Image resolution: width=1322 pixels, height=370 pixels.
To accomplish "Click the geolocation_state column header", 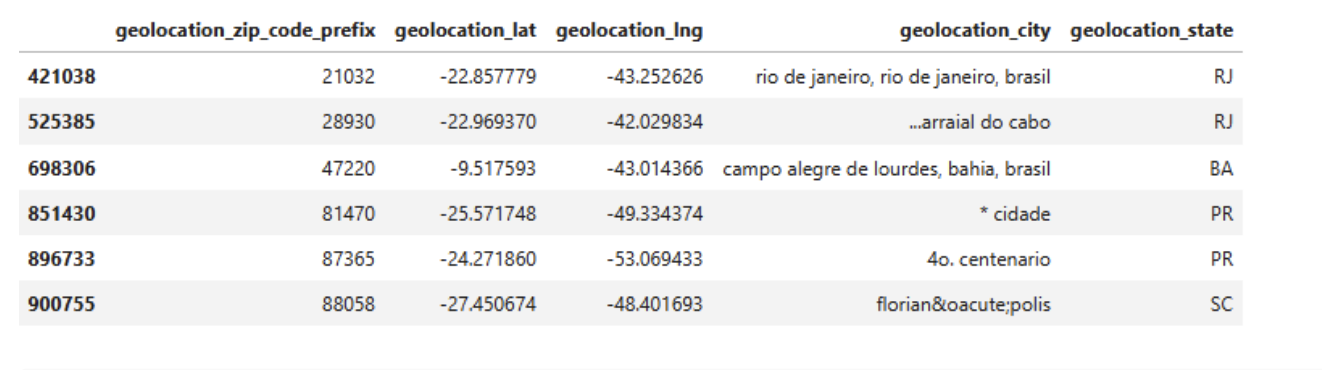I will [1151, 32].
